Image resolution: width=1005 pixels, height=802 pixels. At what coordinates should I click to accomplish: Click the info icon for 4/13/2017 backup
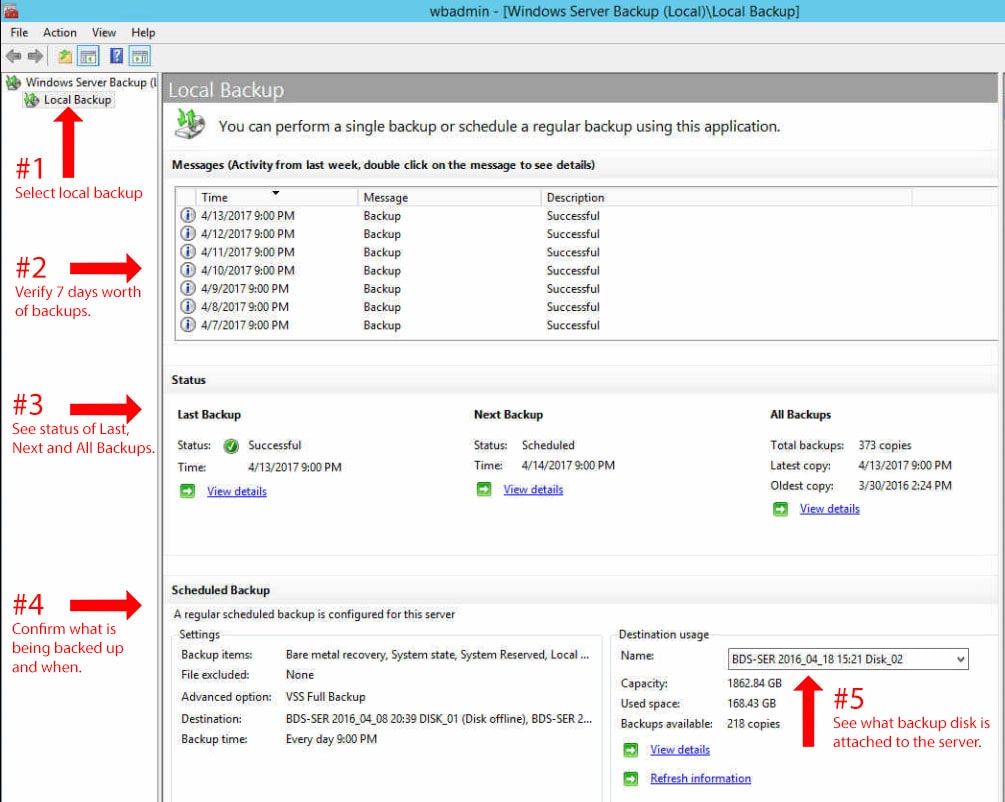pyautogui.click(x=187, y=215)
